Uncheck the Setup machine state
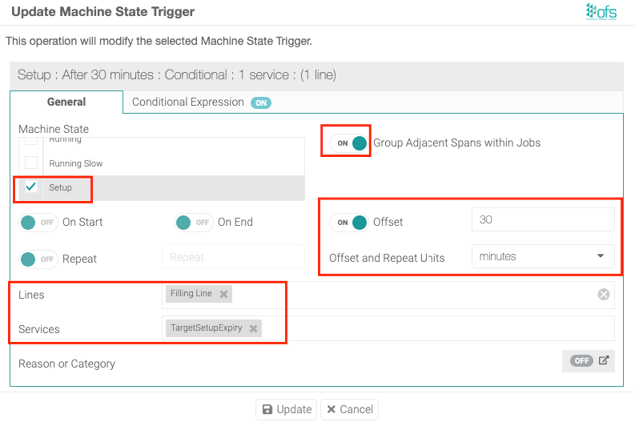635x426 pixels. (31, 187)
